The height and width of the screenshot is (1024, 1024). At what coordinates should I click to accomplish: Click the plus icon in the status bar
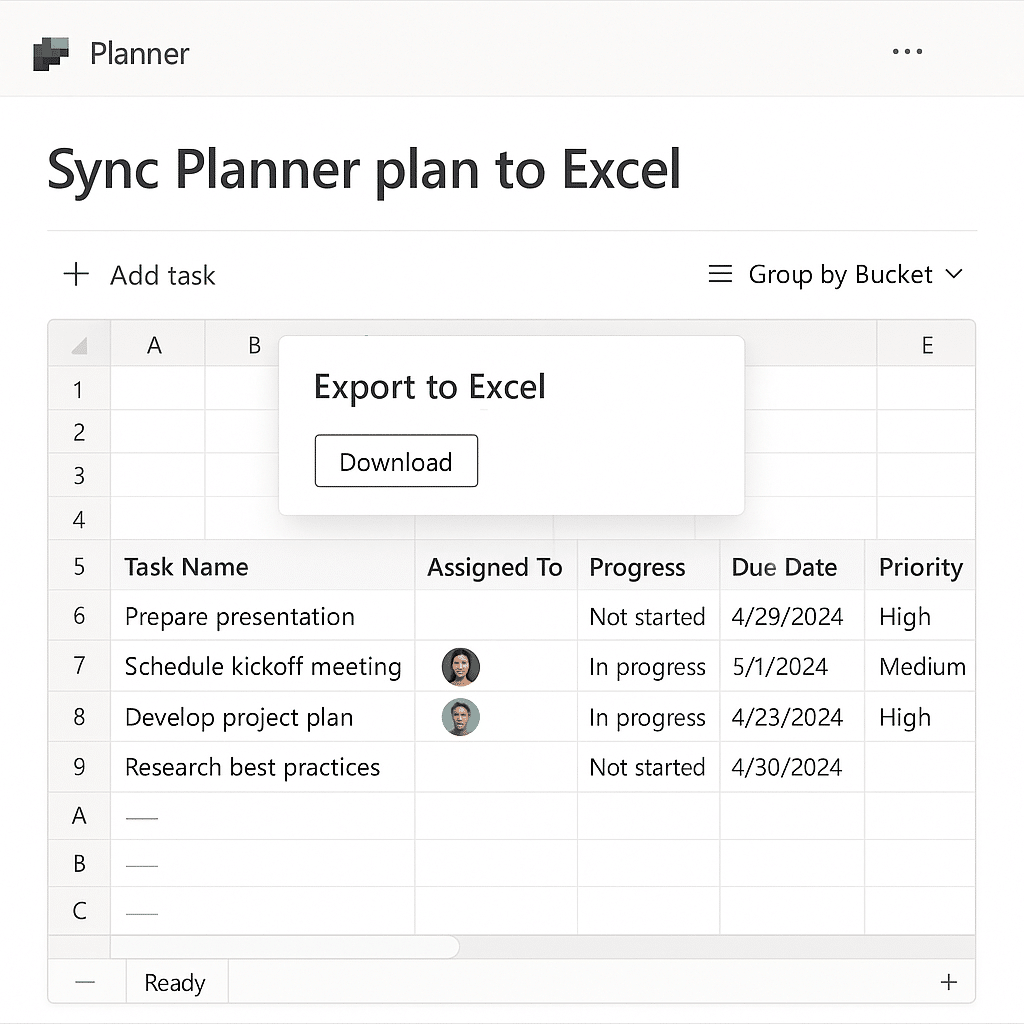[x=948, y=982]
